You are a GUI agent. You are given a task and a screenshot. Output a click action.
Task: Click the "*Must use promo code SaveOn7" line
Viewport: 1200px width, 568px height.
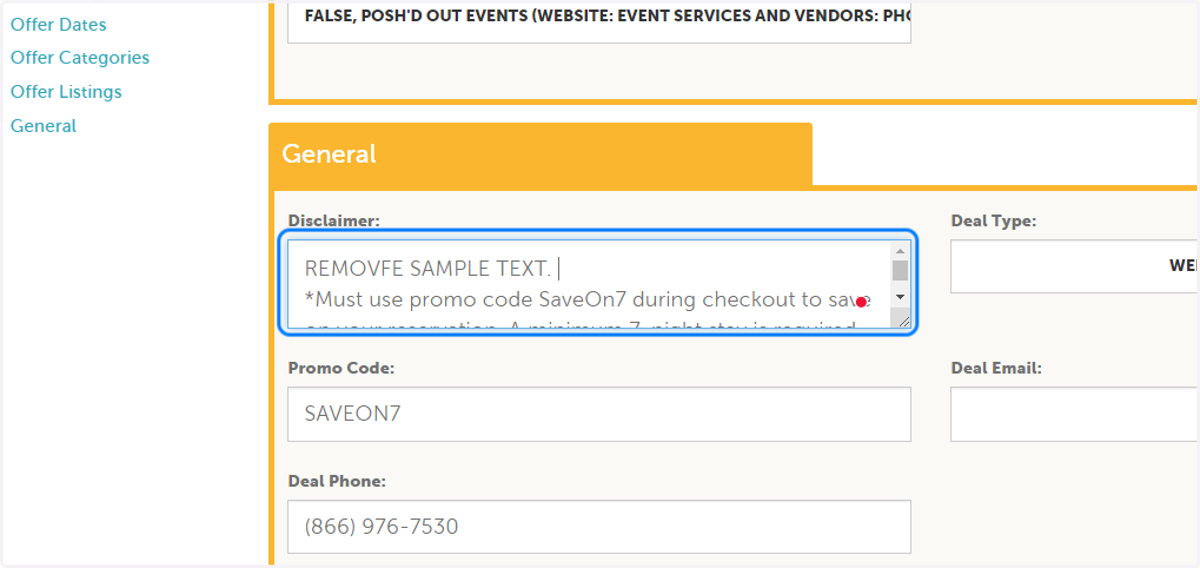point(588,299)
